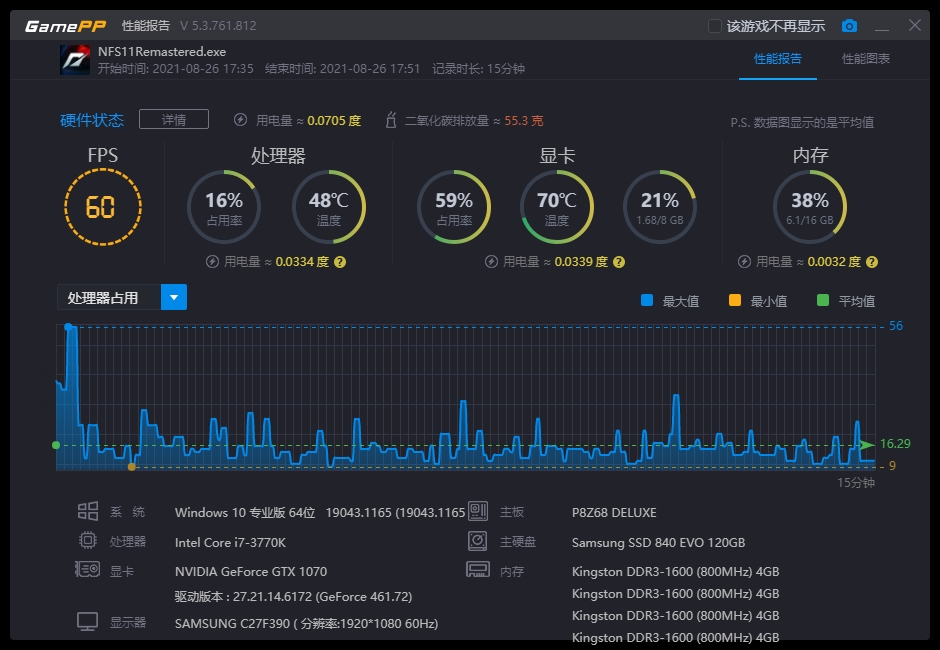Click the processor power help question mark
The height and width of the screenshot is (650, 940).
coord(340,262)
